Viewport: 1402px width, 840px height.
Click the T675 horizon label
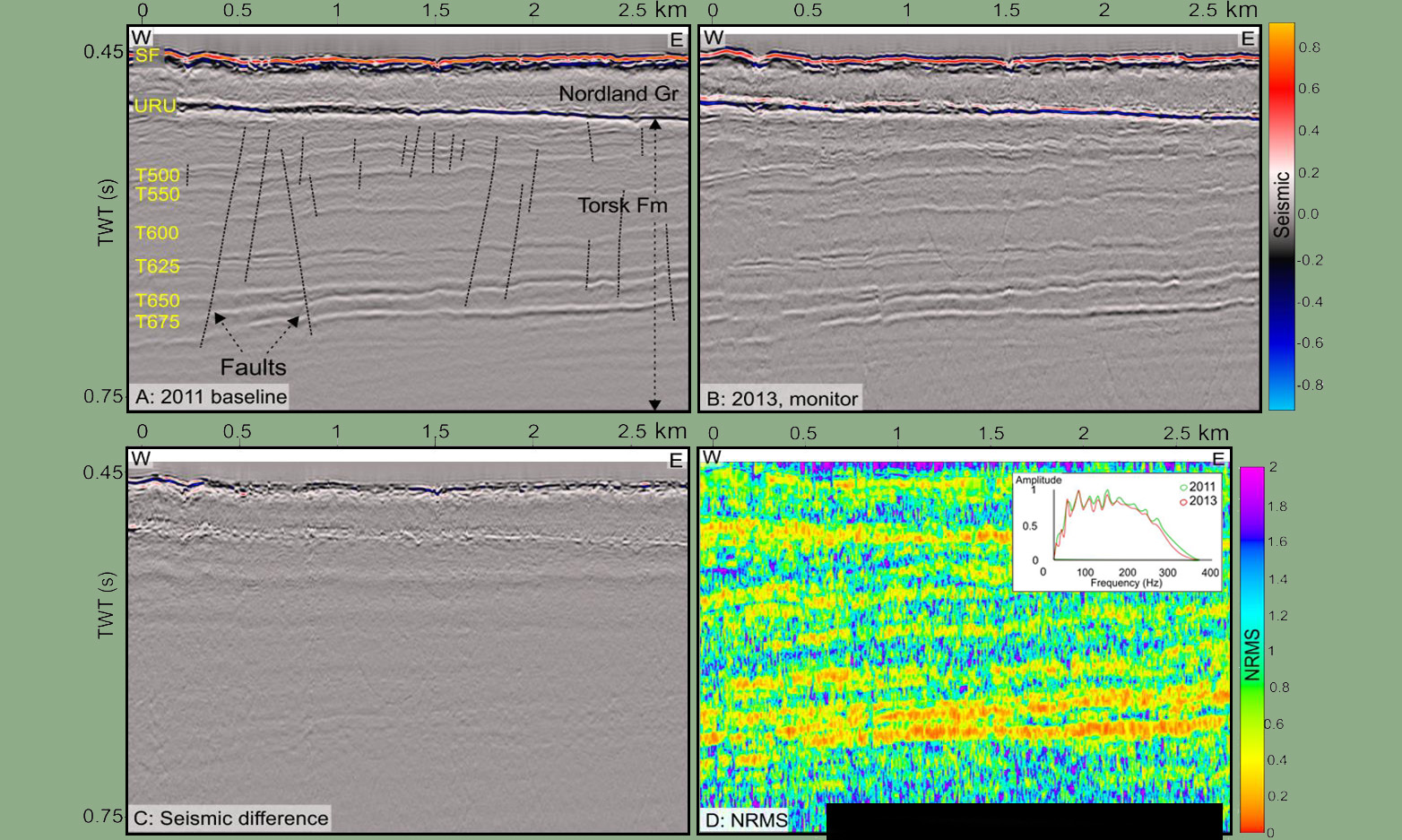coord(158,322)
